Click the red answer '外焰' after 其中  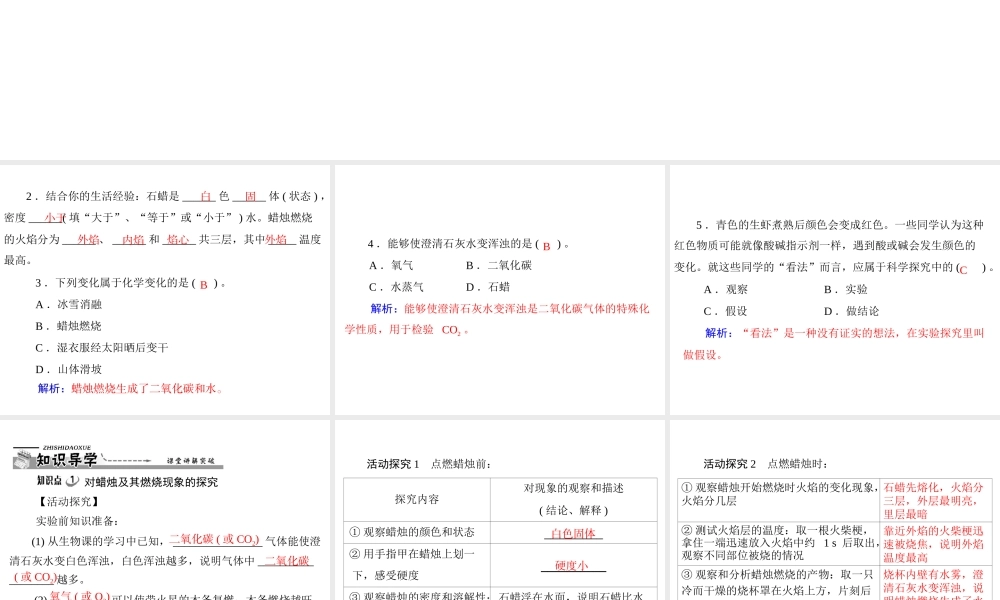[277, 240]
